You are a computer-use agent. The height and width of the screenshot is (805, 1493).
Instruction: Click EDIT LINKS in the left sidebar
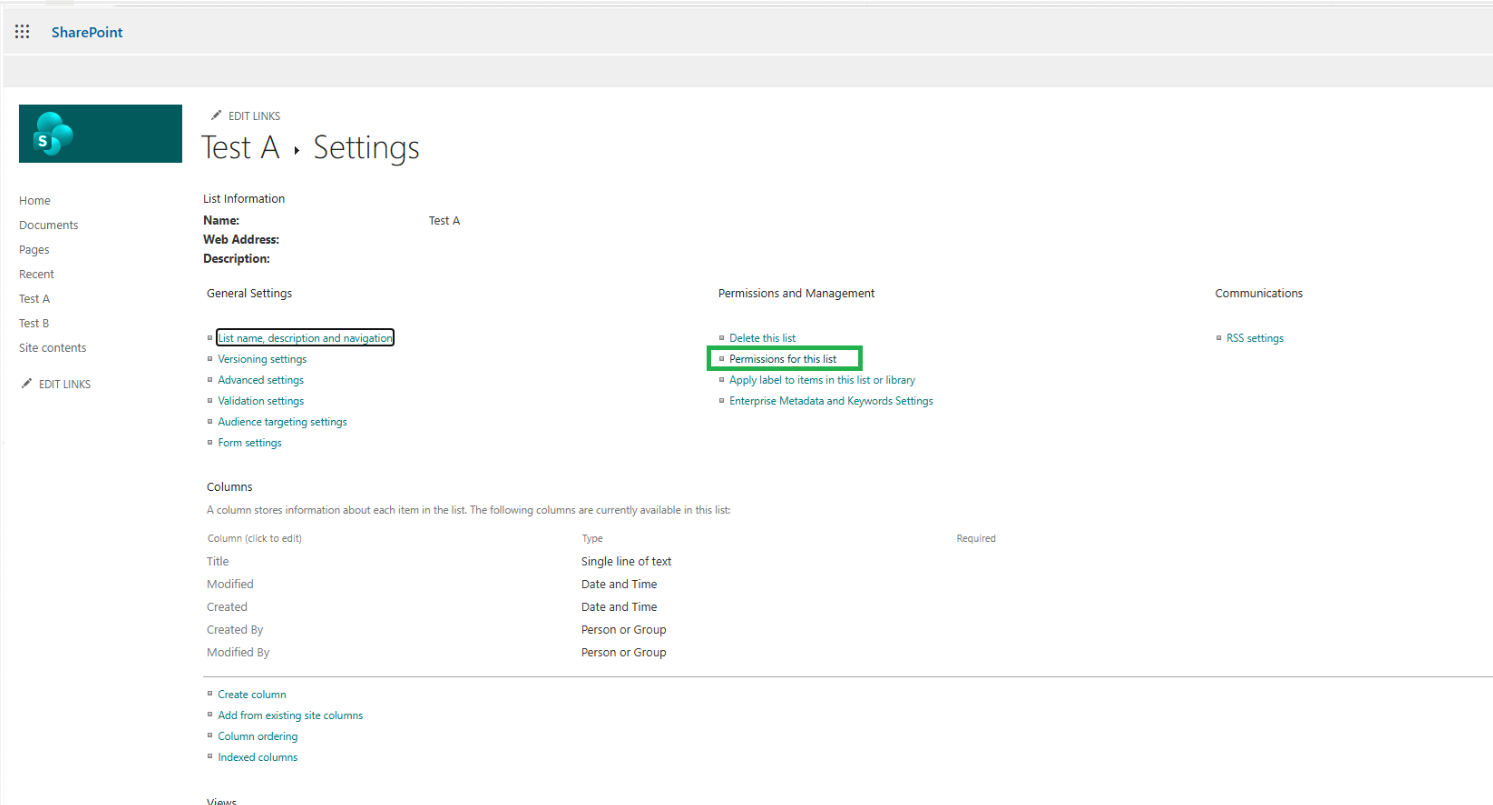click(x=65, y=384)
